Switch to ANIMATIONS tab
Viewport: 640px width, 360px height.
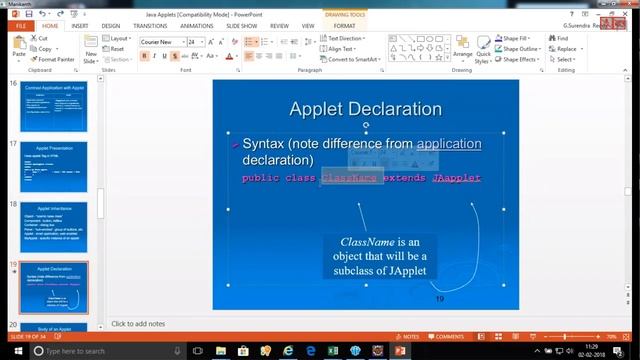(x=197, y=26)
